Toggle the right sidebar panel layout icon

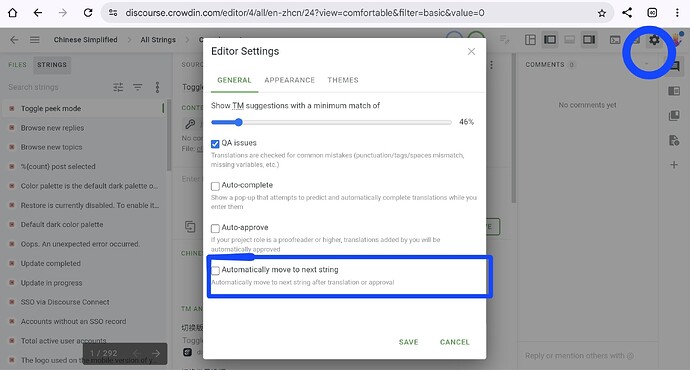(x=589, y=40)
